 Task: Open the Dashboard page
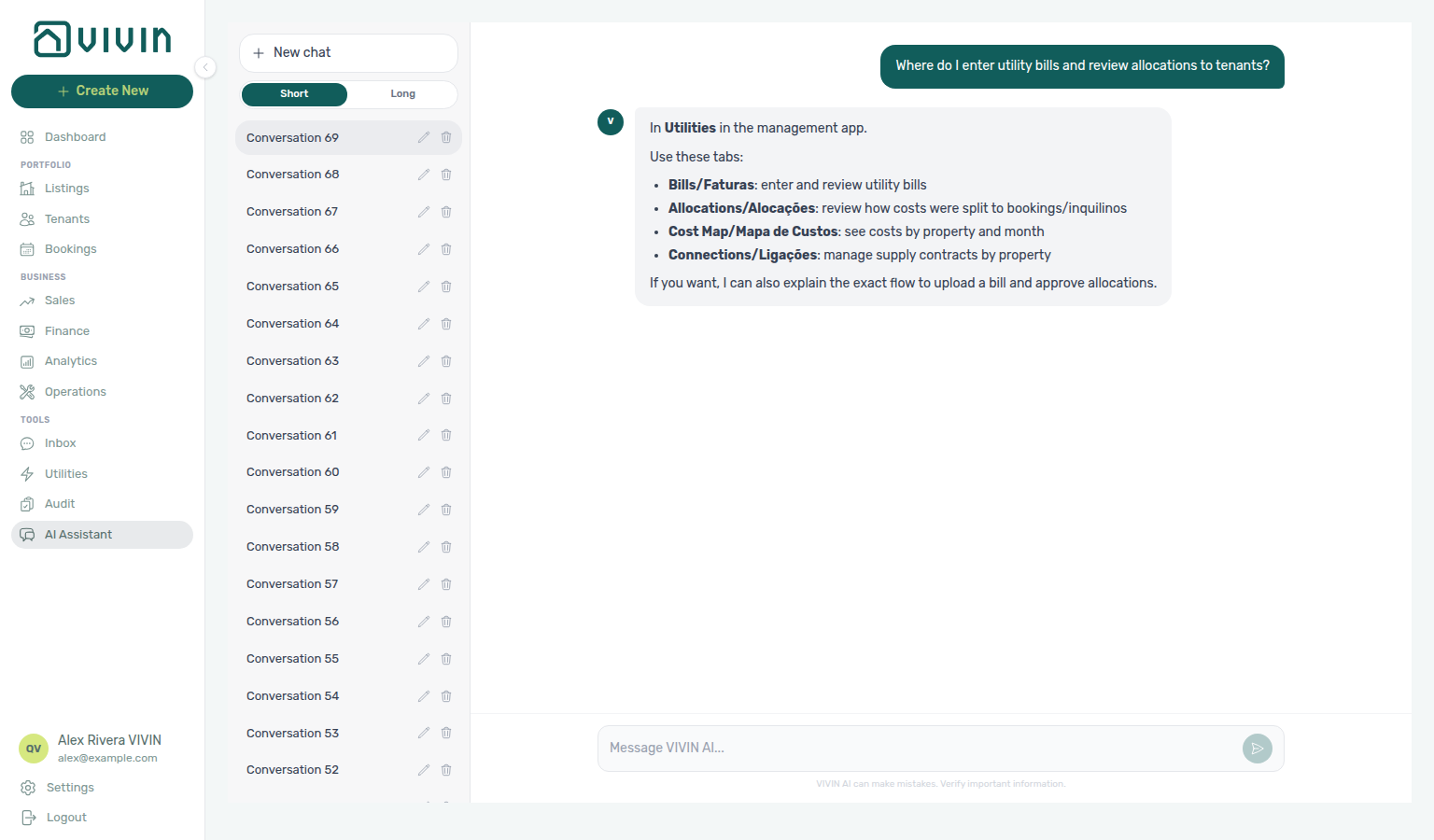point(102,137)
